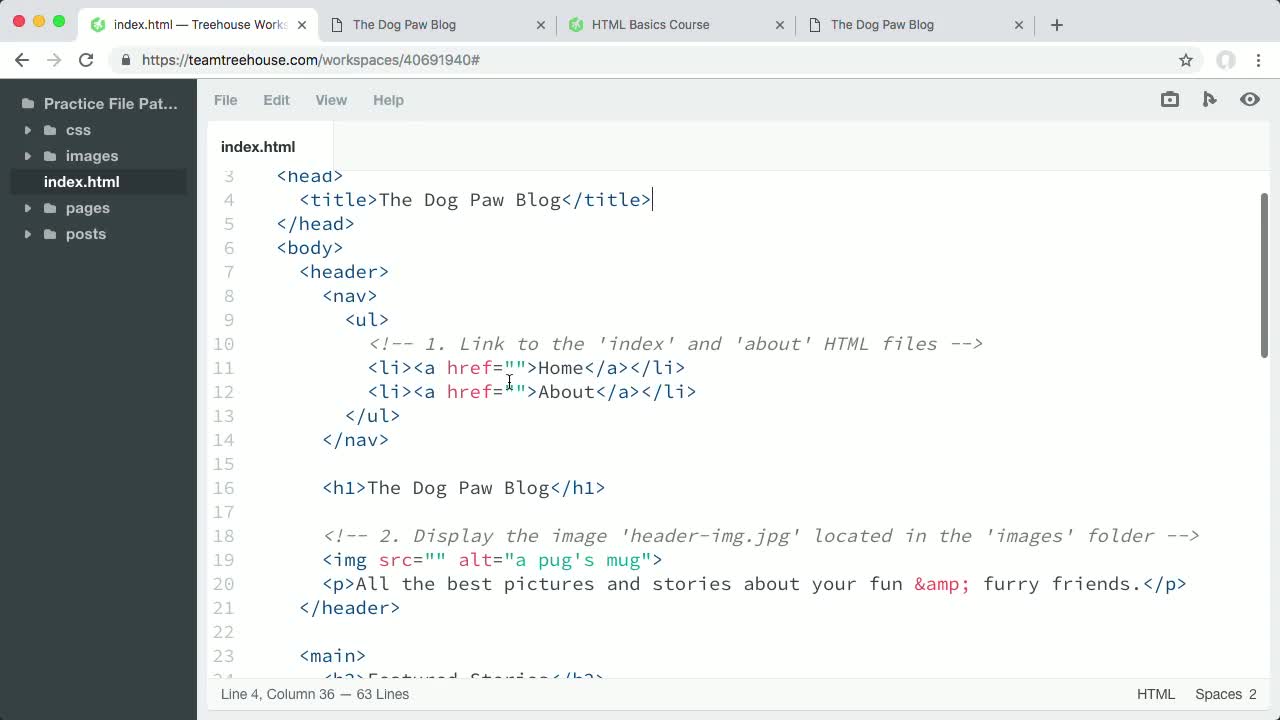
Task: Open the workspace preview eye icon
Action: tap(1249, 99)
